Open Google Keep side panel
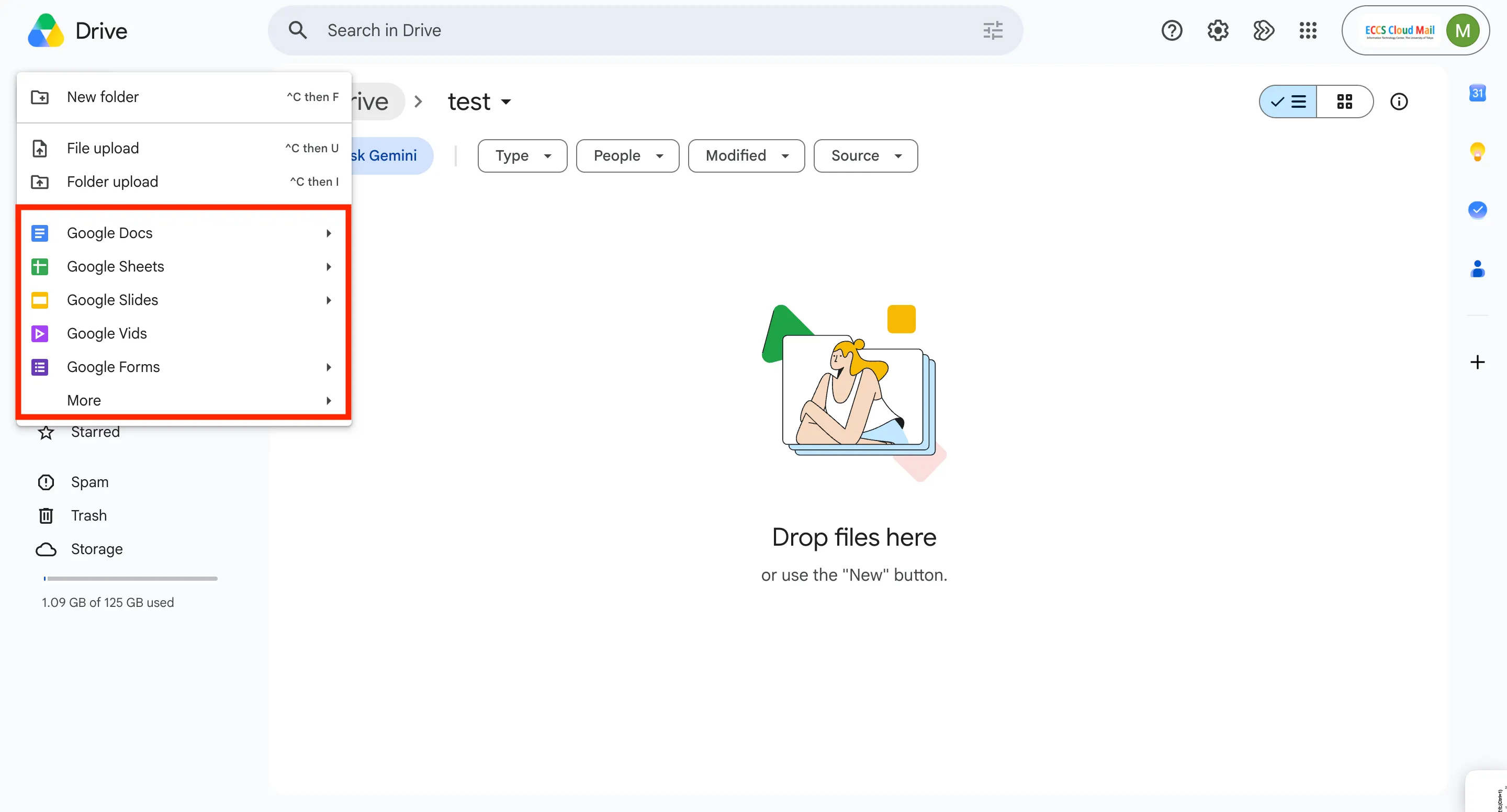This screenshot has width=1507, height=812. point(1477,152)
